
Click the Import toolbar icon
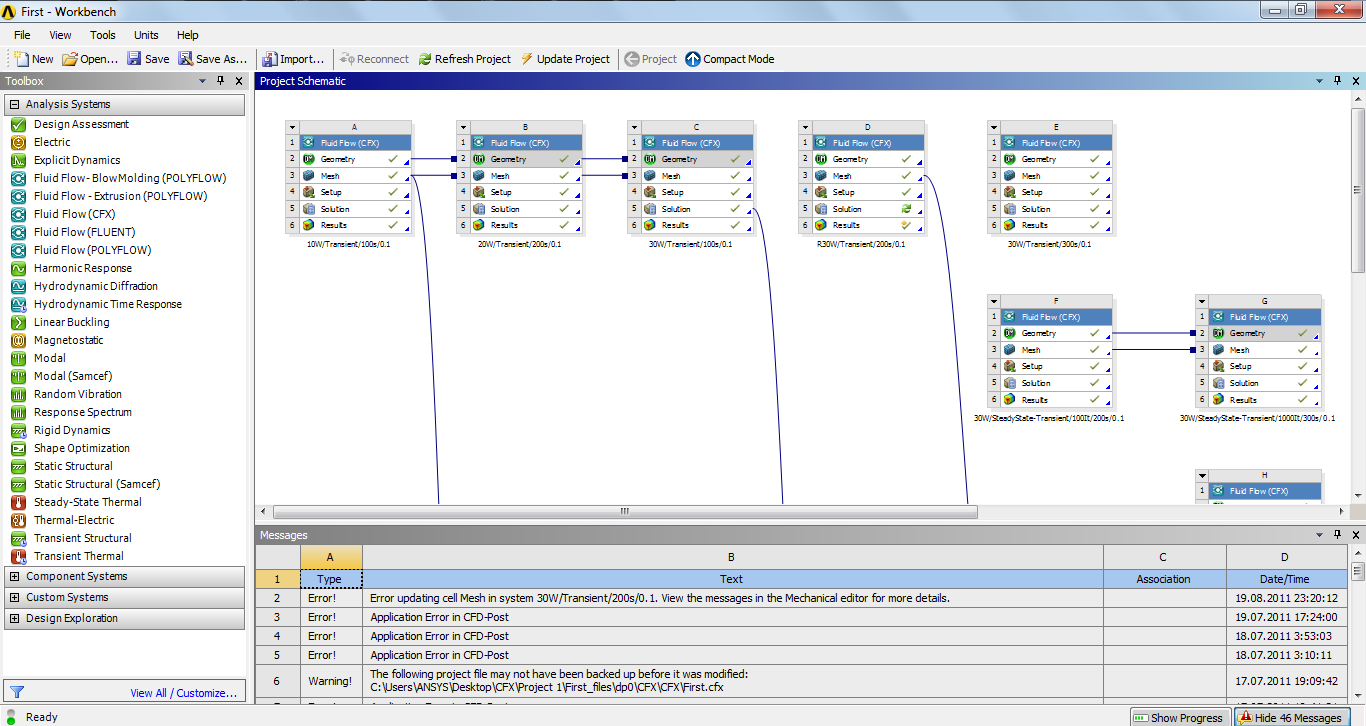269,59
